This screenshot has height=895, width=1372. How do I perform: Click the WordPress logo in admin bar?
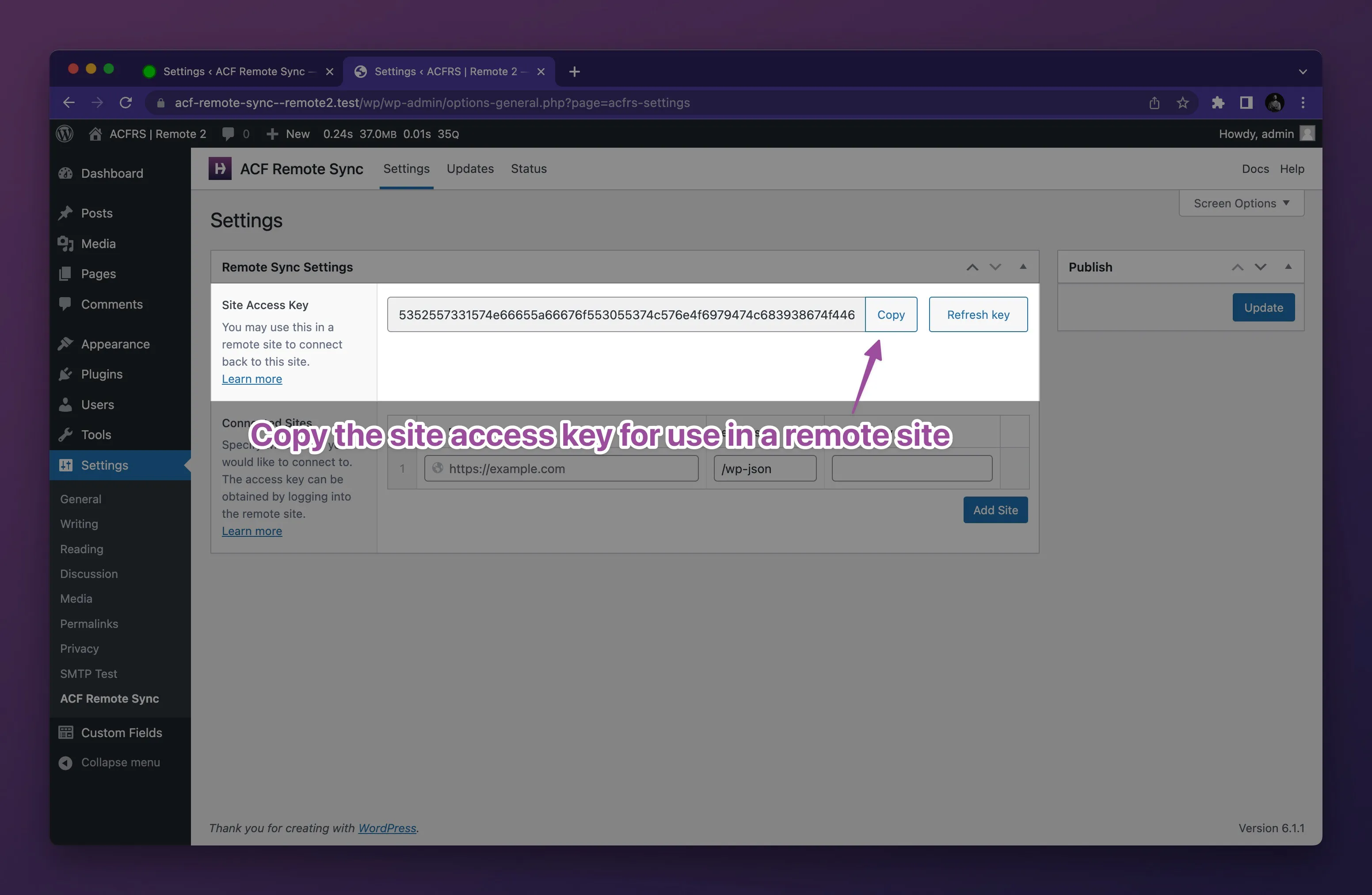pos(65,134)
